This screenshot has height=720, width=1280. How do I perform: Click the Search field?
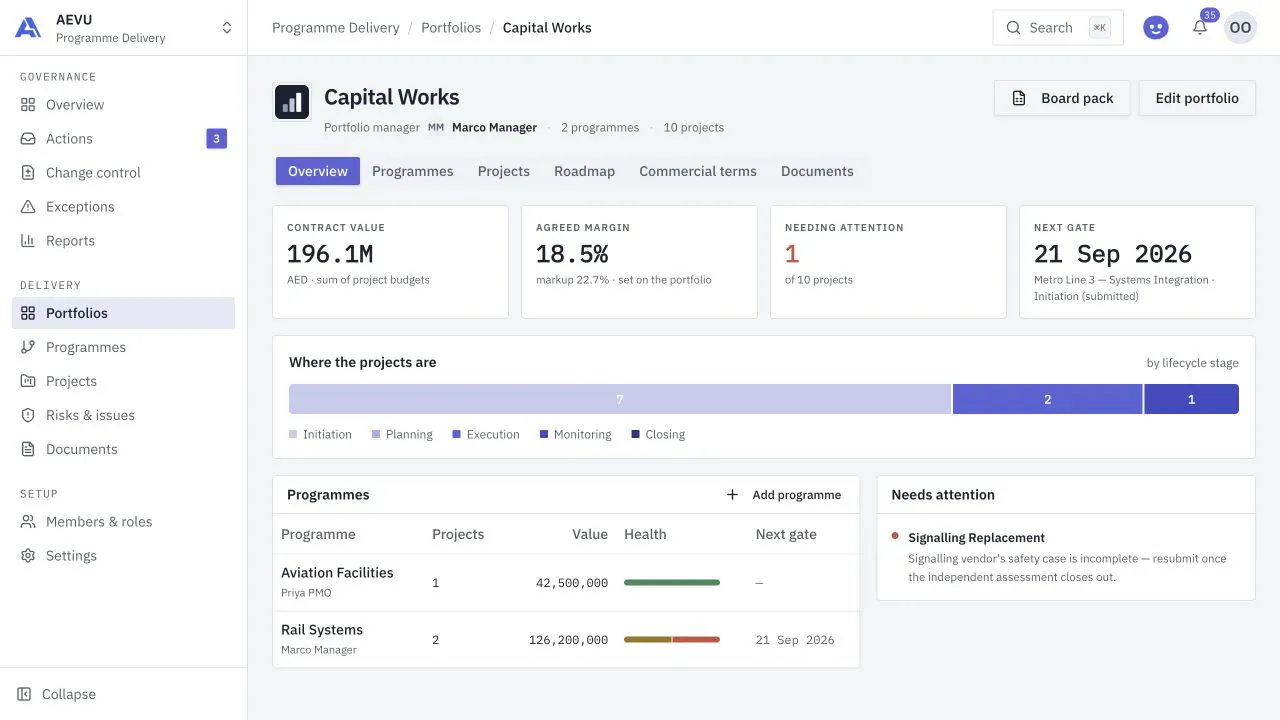click(1058, 28)
